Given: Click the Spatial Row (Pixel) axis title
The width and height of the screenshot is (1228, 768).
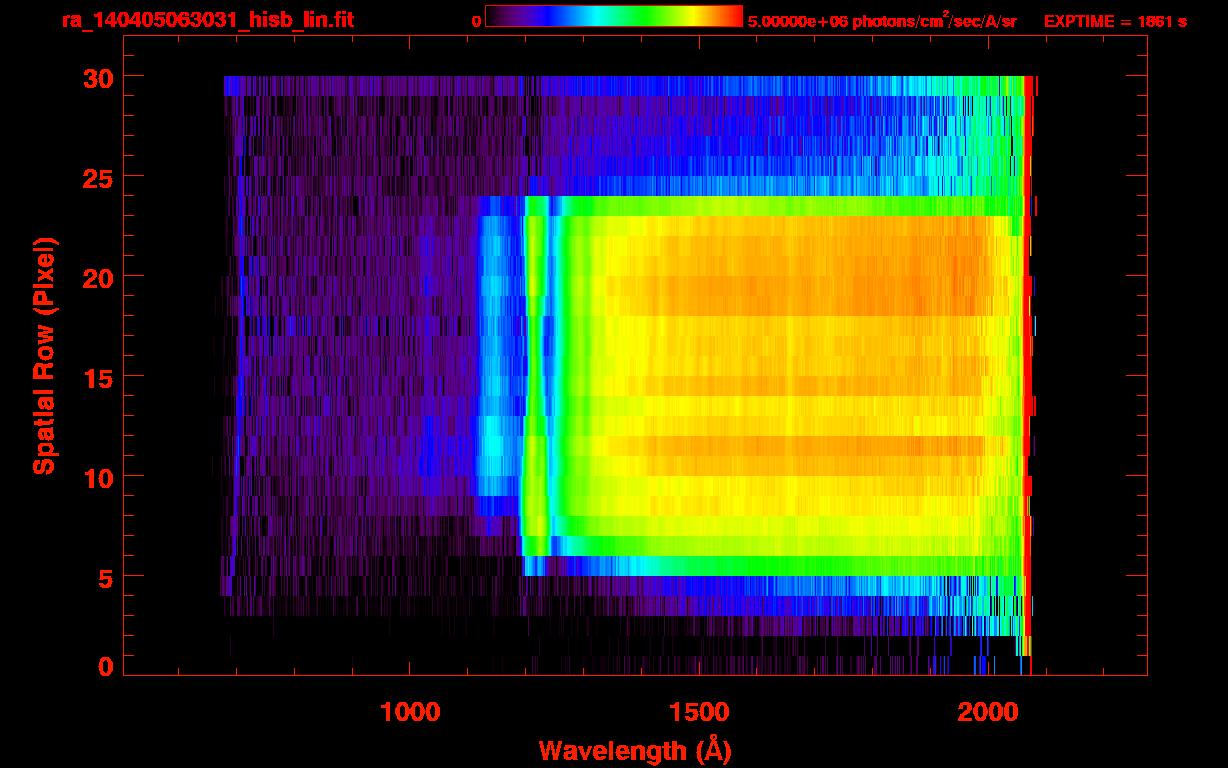Looking at the screenshot, I should coord(44,356).
